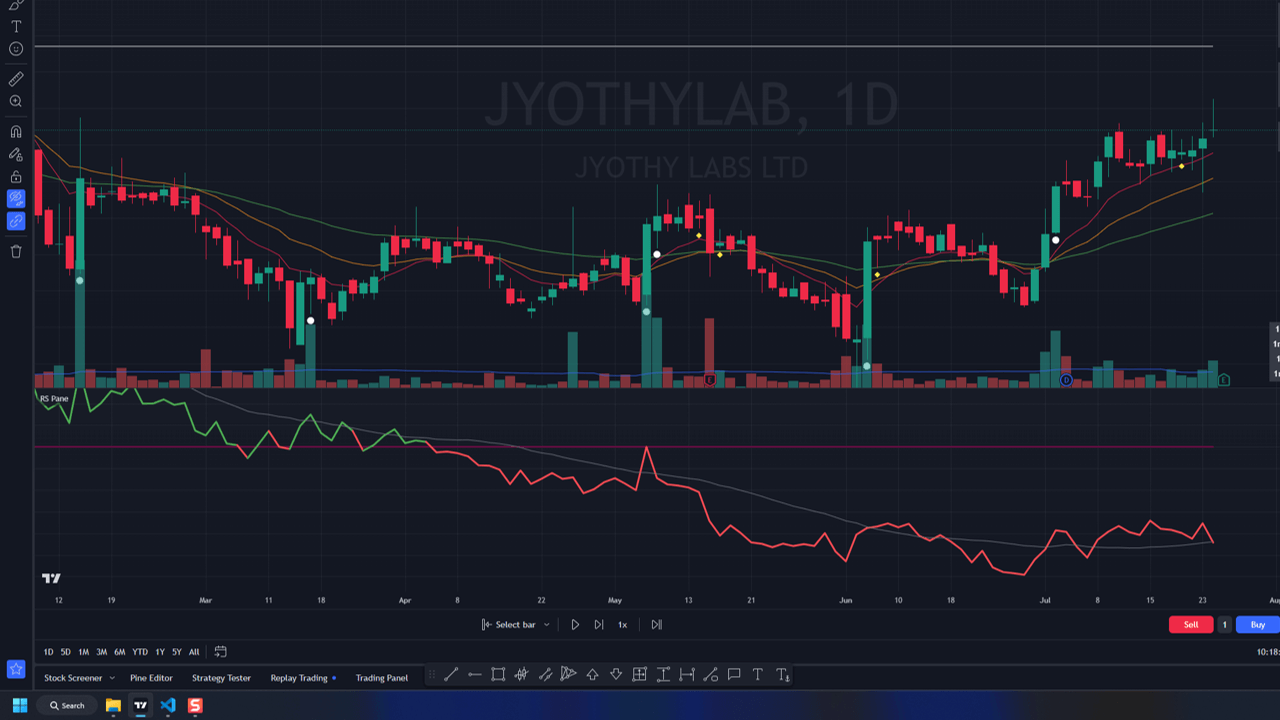Pick the Rectangle drawing tool
1280x720 pixels.
(497, 674)
